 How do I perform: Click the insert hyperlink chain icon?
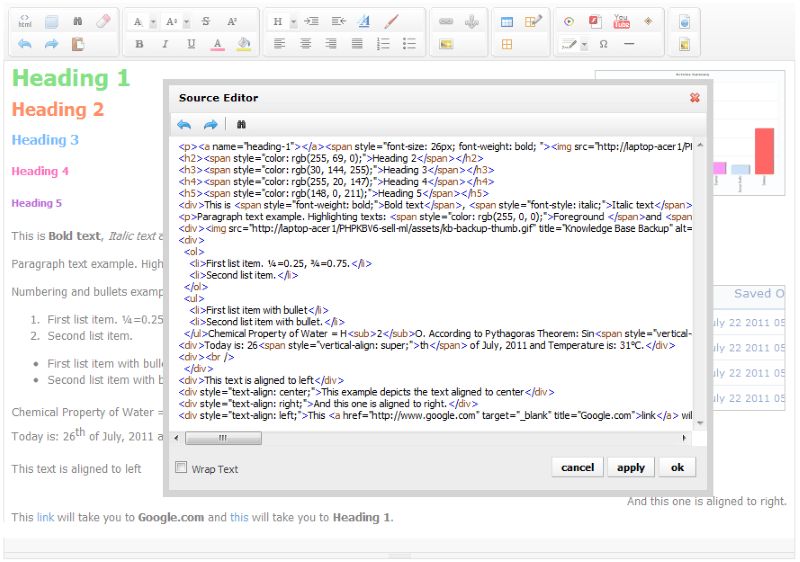click(446, 21)
